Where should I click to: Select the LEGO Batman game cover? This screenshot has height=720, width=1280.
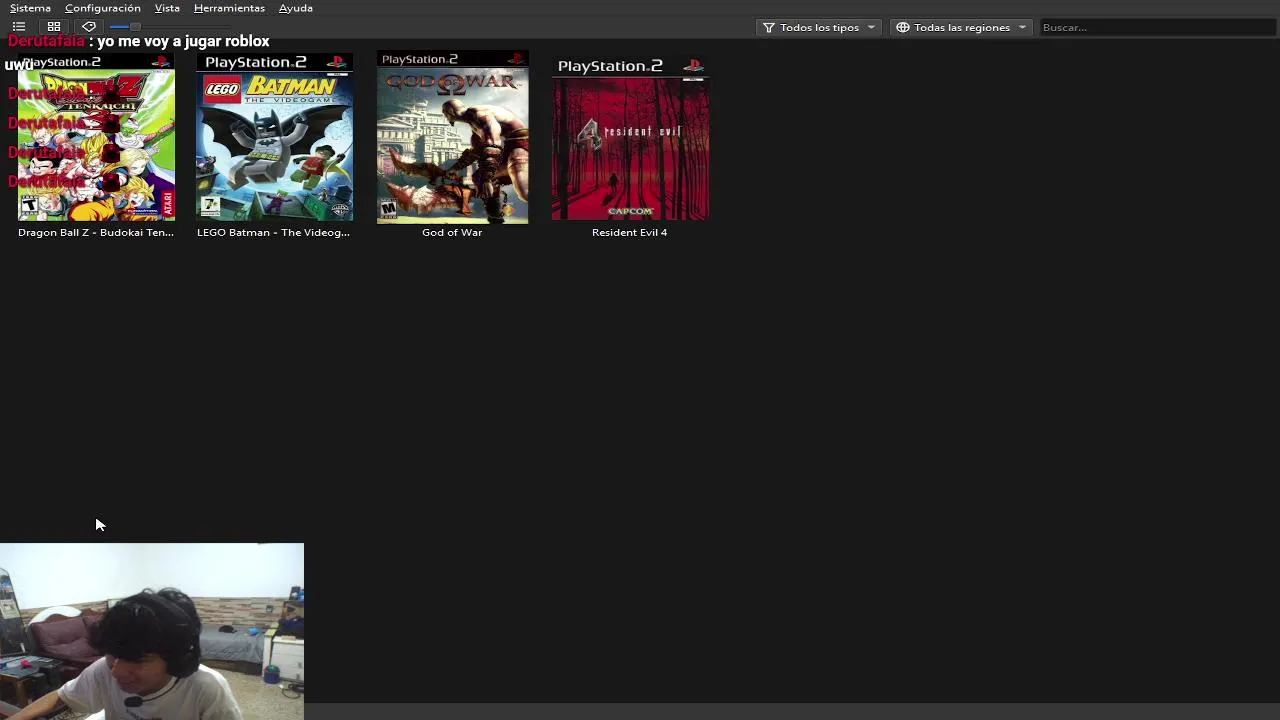(274, 137)
